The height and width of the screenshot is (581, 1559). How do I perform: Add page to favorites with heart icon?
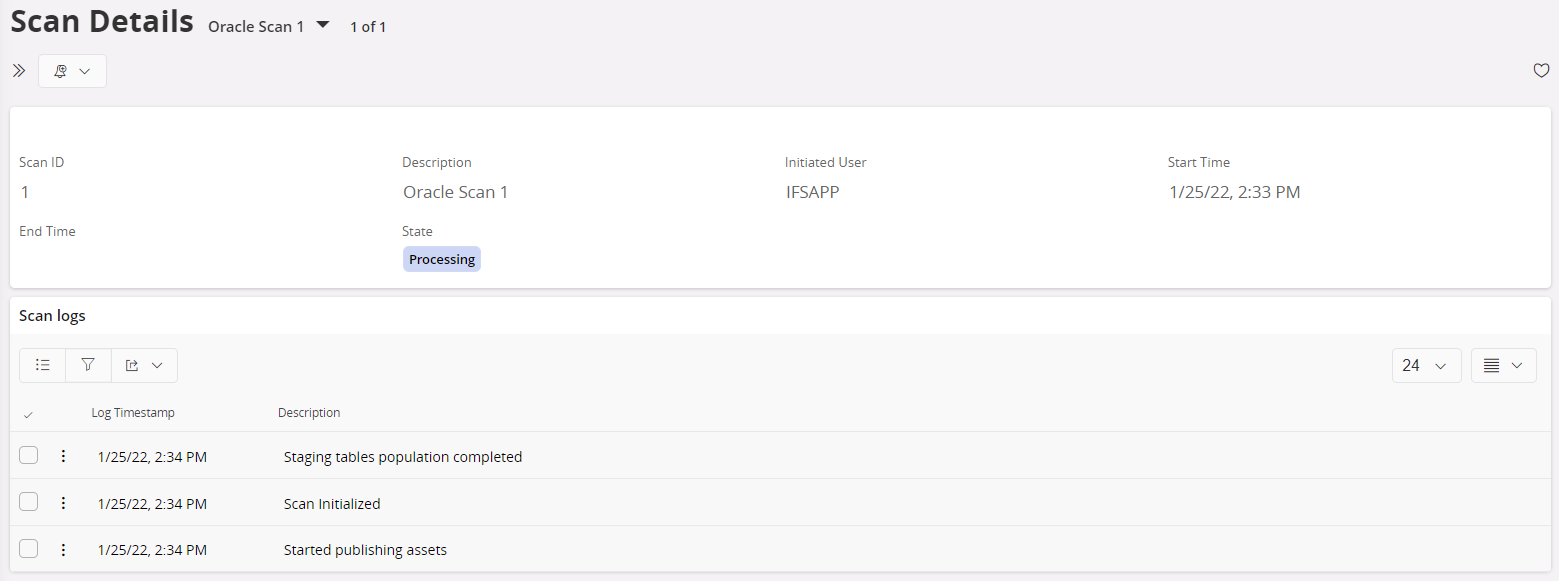click(x=1541, y=71)
